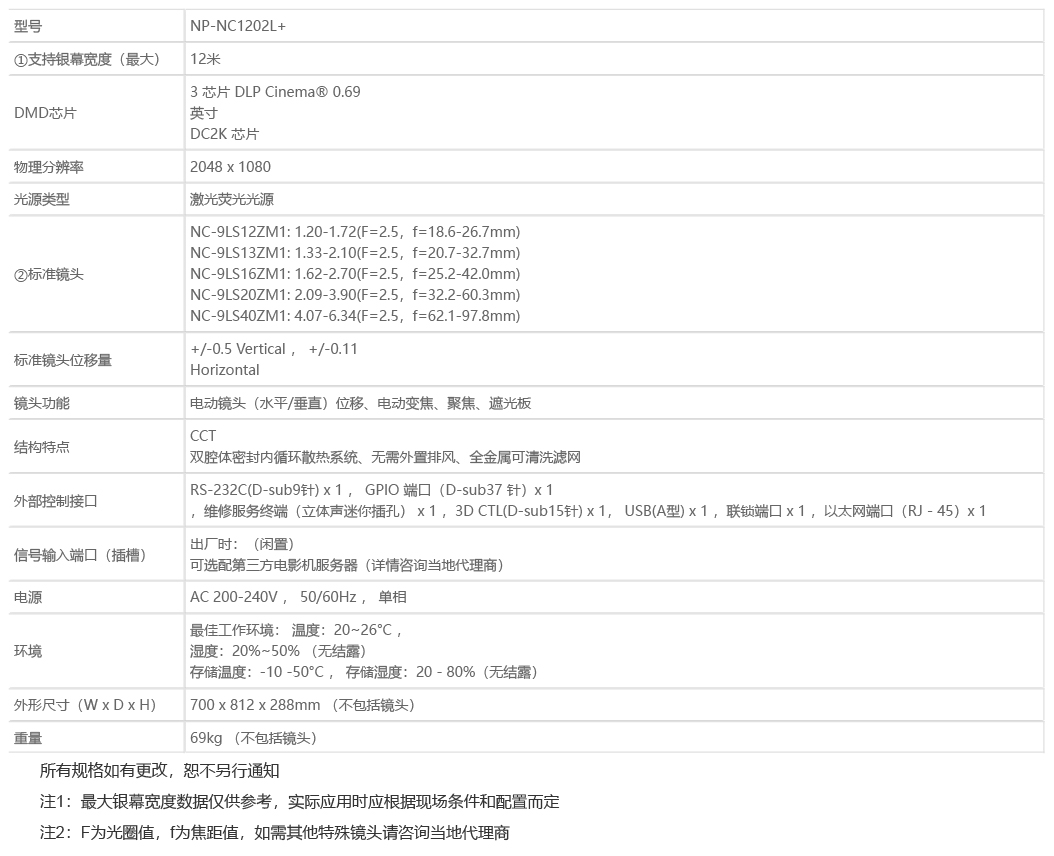Select the 12米 screen width value
This screenshot has height=856, width=1054.
(x=205, y=59)
